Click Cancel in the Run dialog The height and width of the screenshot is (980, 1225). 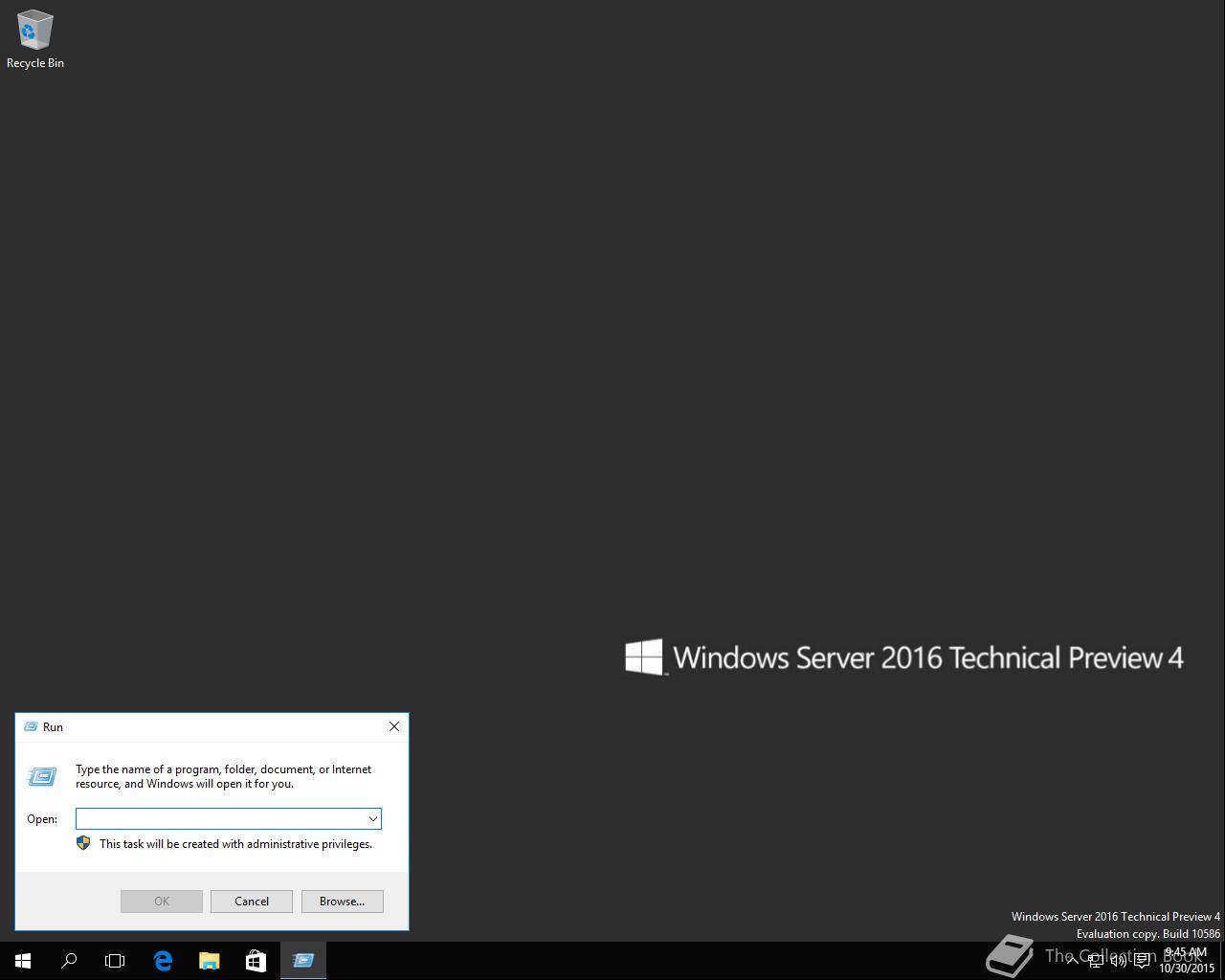pyautogui.click(x=252, y=902)
